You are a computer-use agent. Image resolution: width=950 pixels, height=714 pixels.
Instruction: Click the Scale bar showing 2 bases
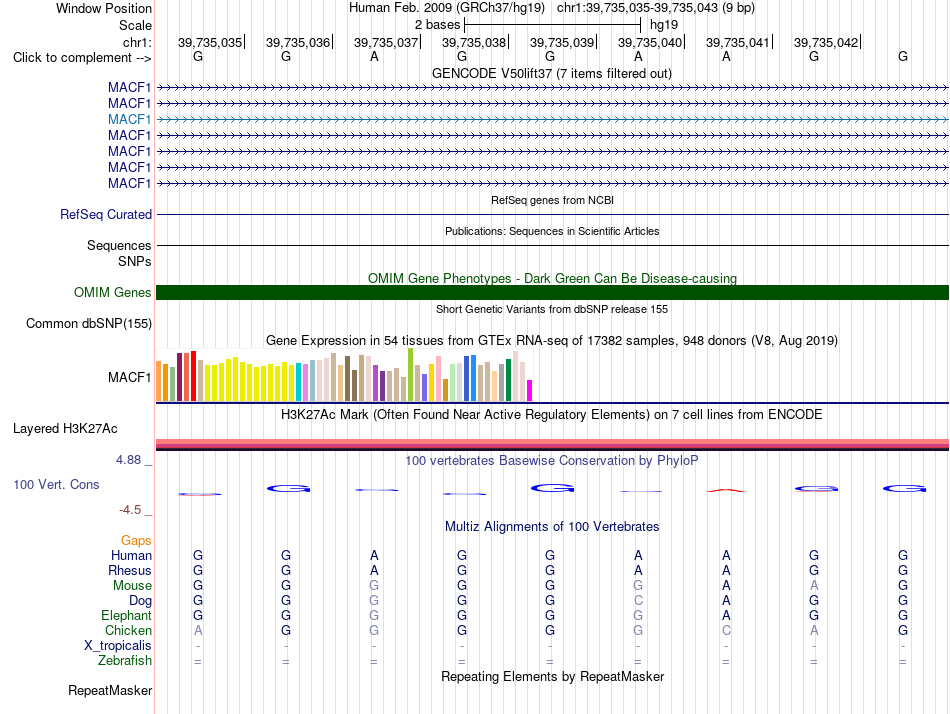tap(552, 25)
